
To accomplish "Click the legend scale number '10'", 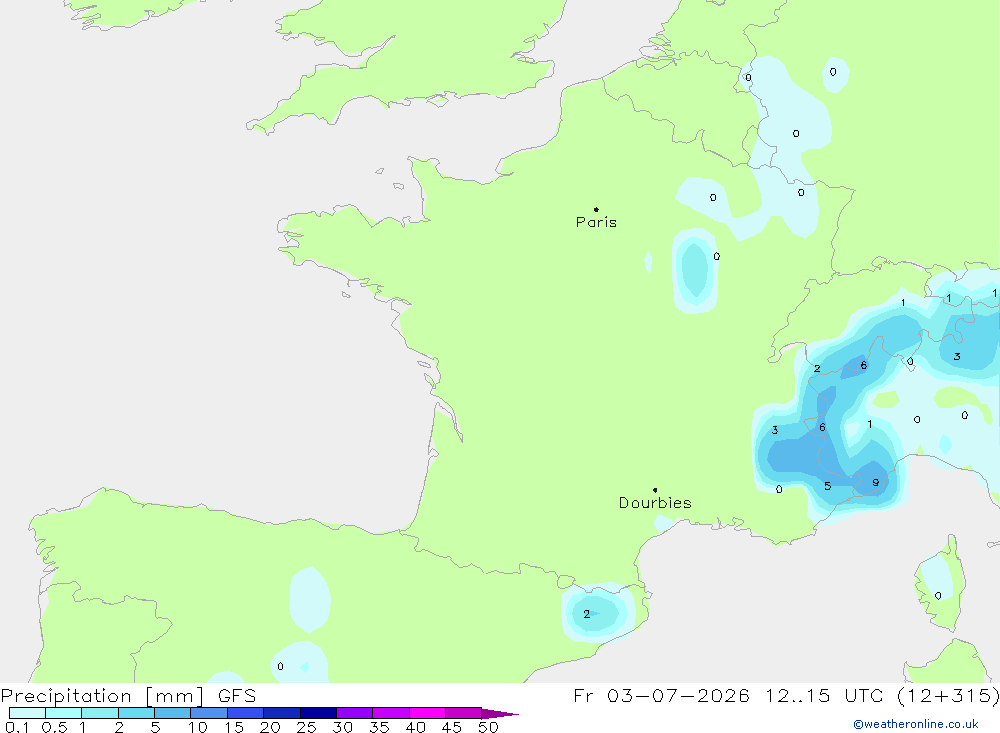I will (x=198, y=727).
